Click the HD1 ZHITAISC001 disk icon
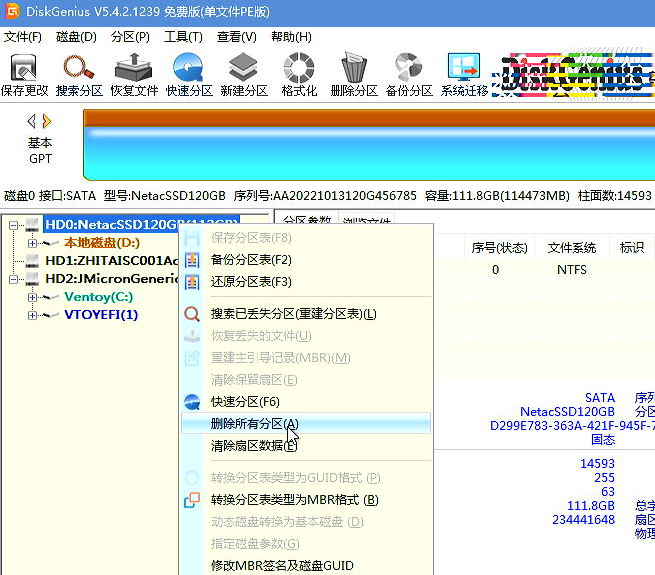 click(x=32, y=261)
